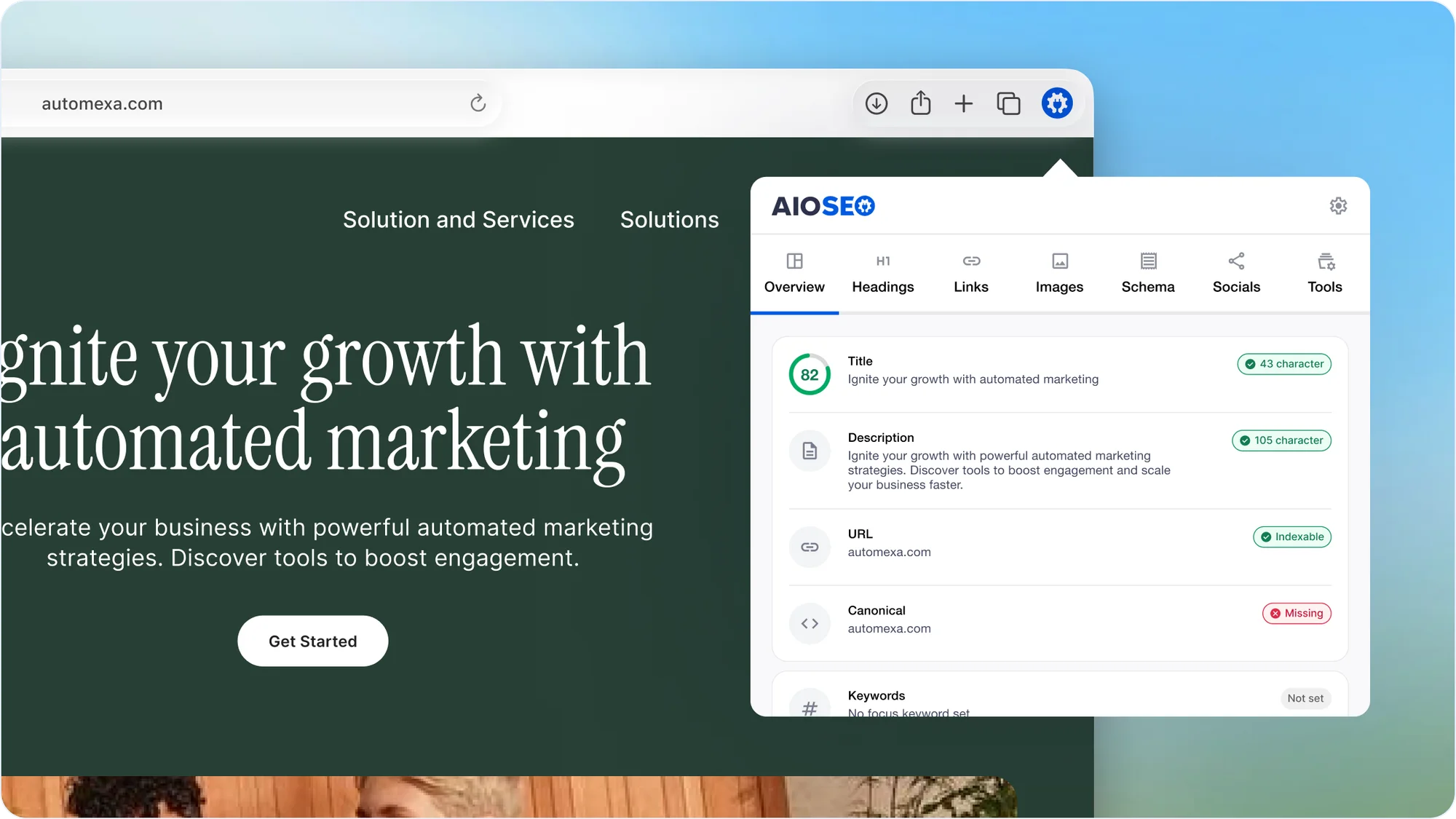This screenshot has height=819, width=1456.
Task: Open the Solution and Services menu
Action: pos(459,219)
